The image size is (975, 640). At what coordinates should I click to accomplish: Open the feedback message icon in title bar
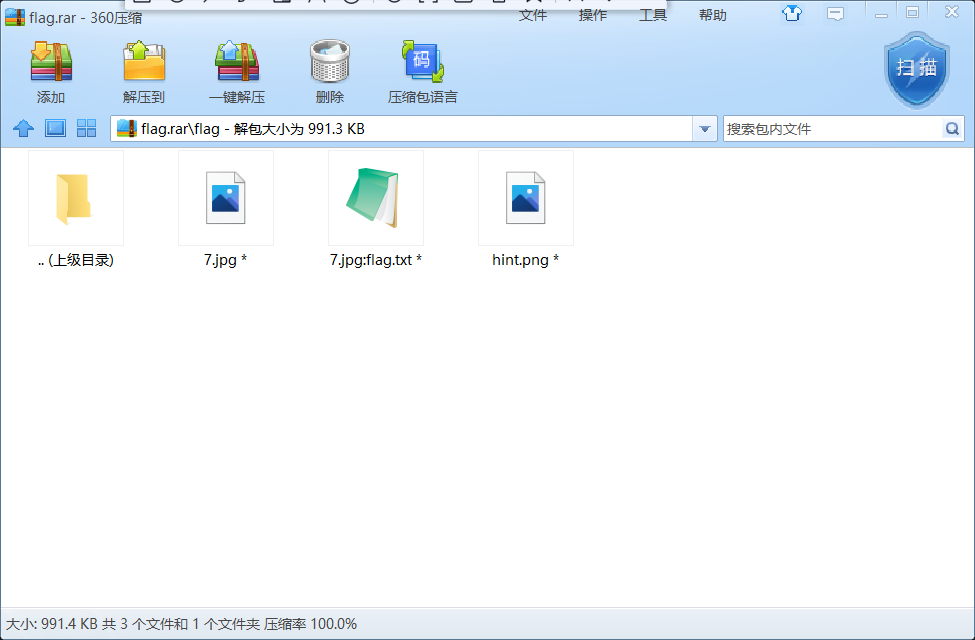835,14
